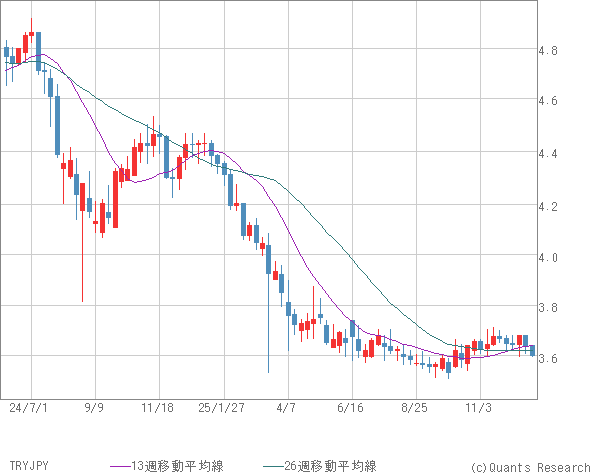
Task: Click the 24/7/1 date label
Action: coord(30,408)
